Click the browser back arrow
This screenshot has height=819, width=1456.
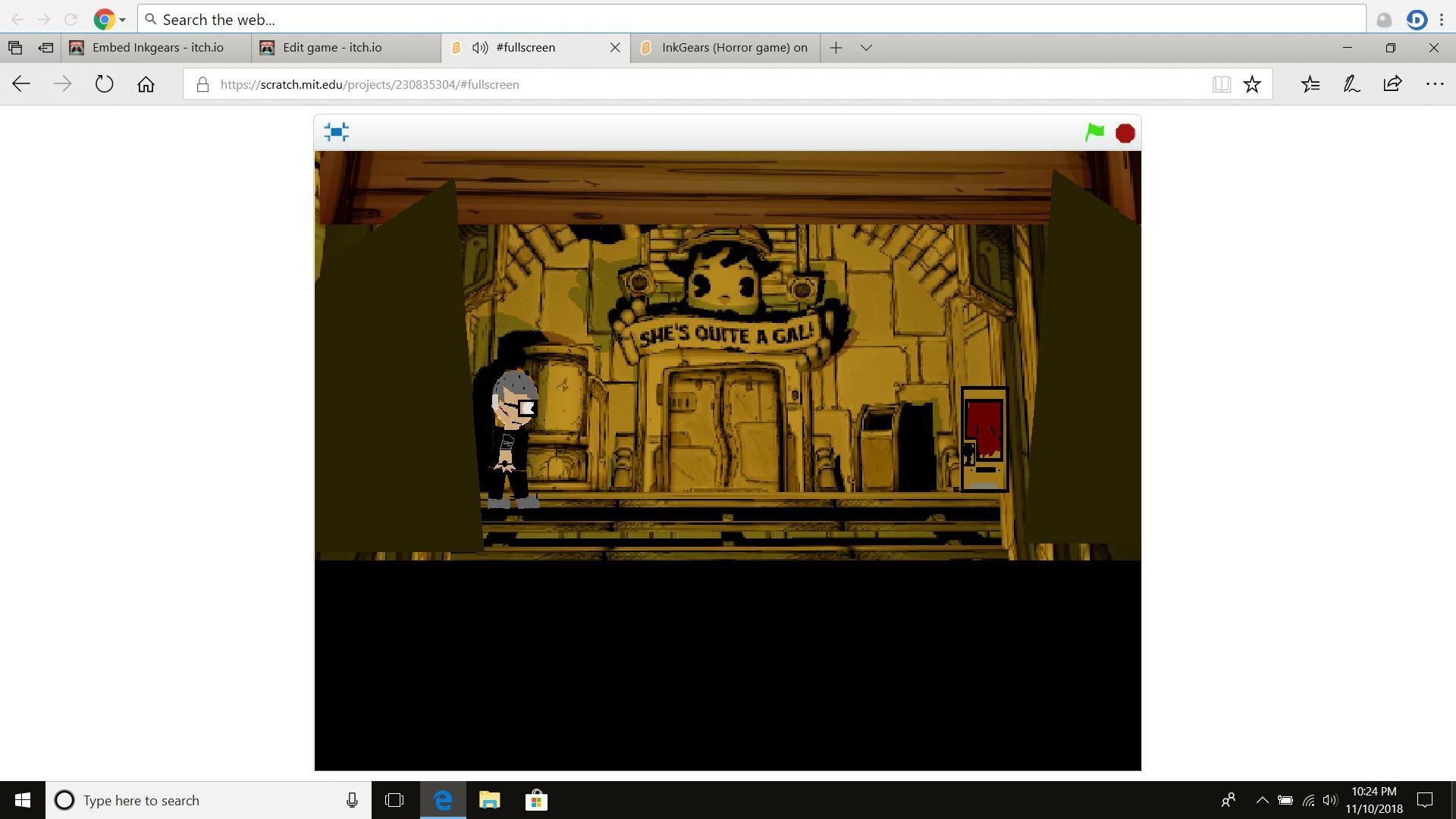(x=21, y=84)
